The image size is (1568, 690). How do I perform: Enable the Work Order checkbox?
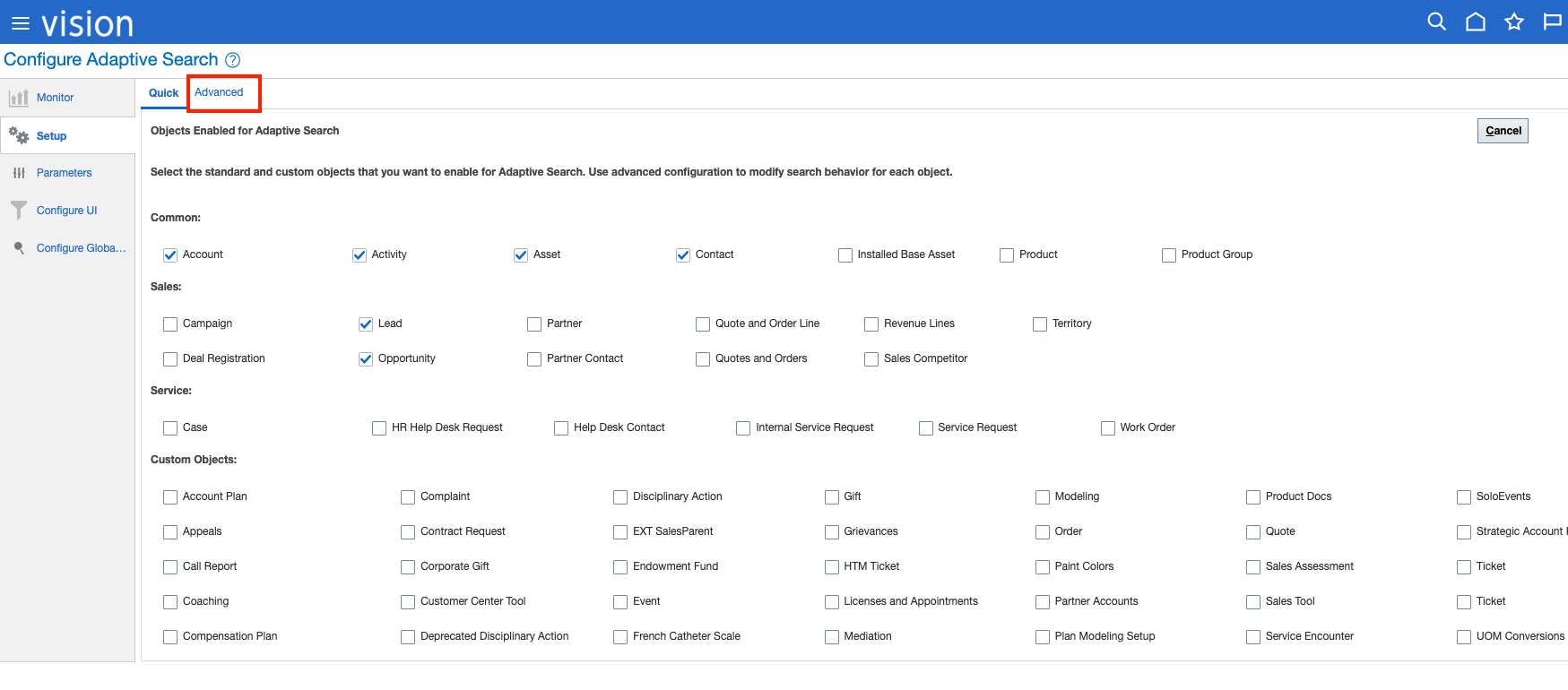click(x=1108, y=428)
